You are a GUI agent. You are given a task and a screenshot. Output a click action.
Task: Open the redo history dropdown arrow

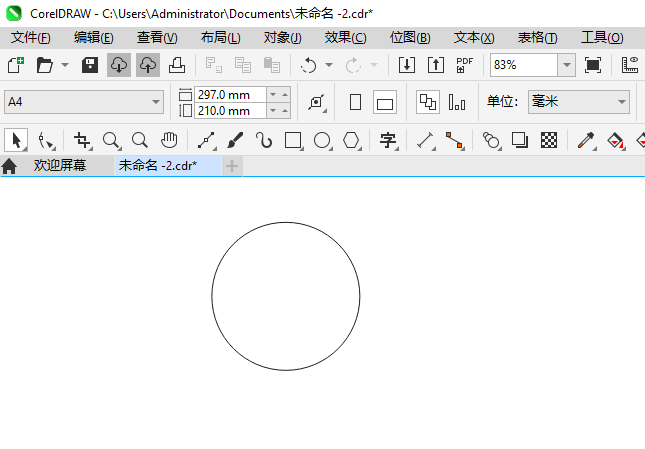click(x=374, y=65)
